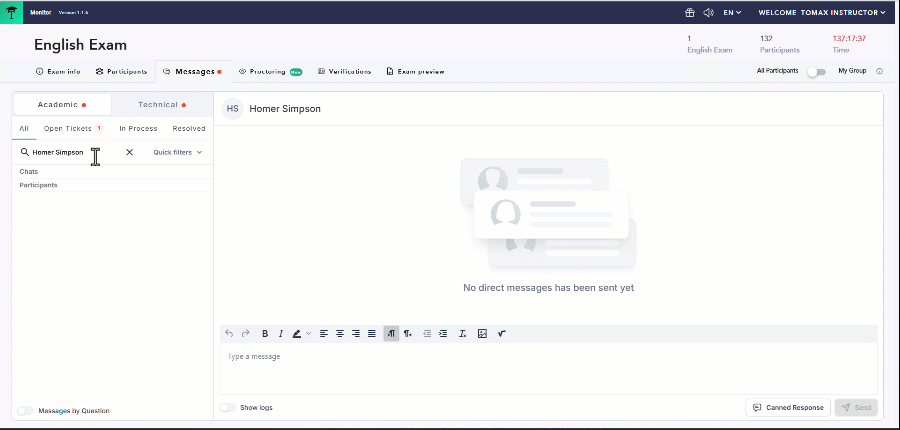Enable Messages by Question switch
Image resolution: width=900 pixels, height=430 pixels.
pos(25,410)
